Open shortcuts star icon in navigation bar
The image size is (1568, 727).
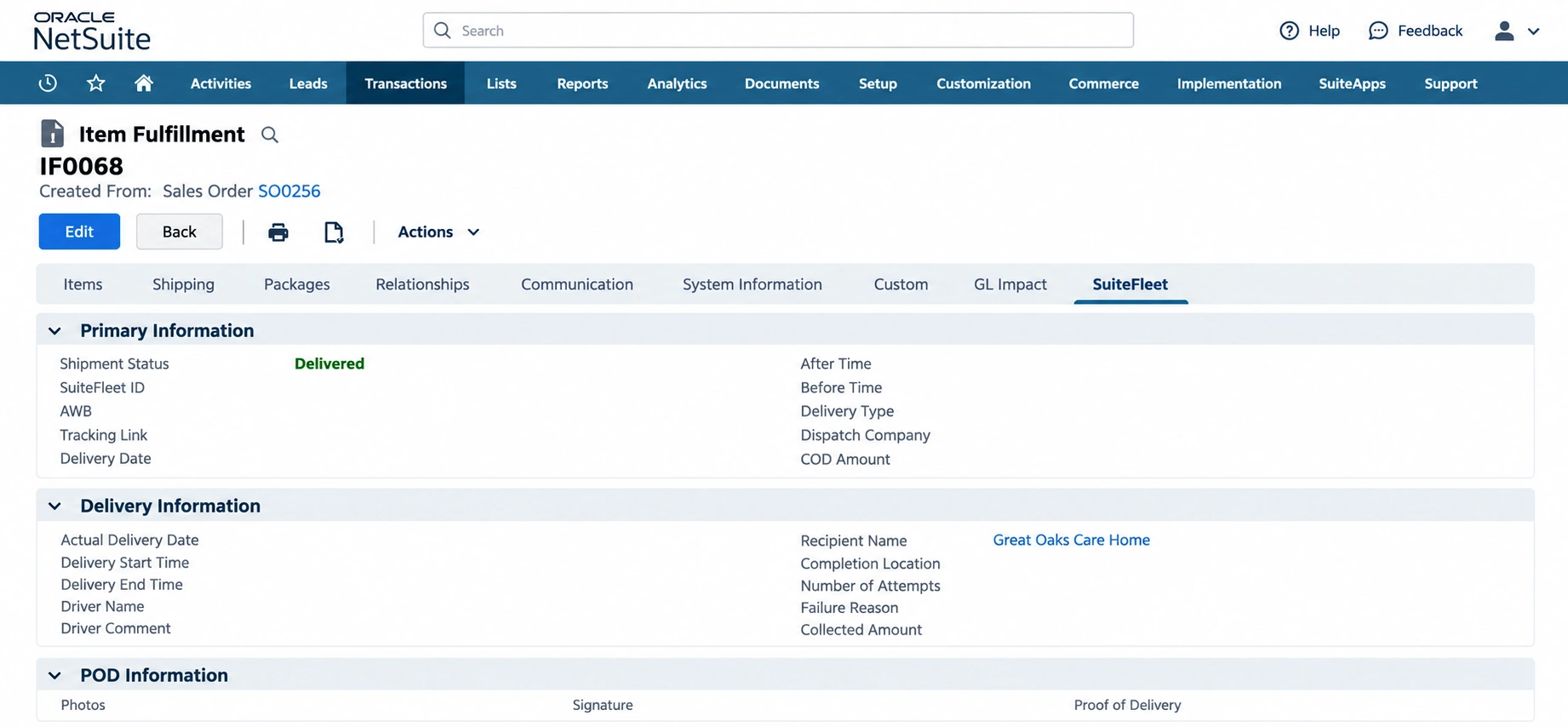coord(96,83)
